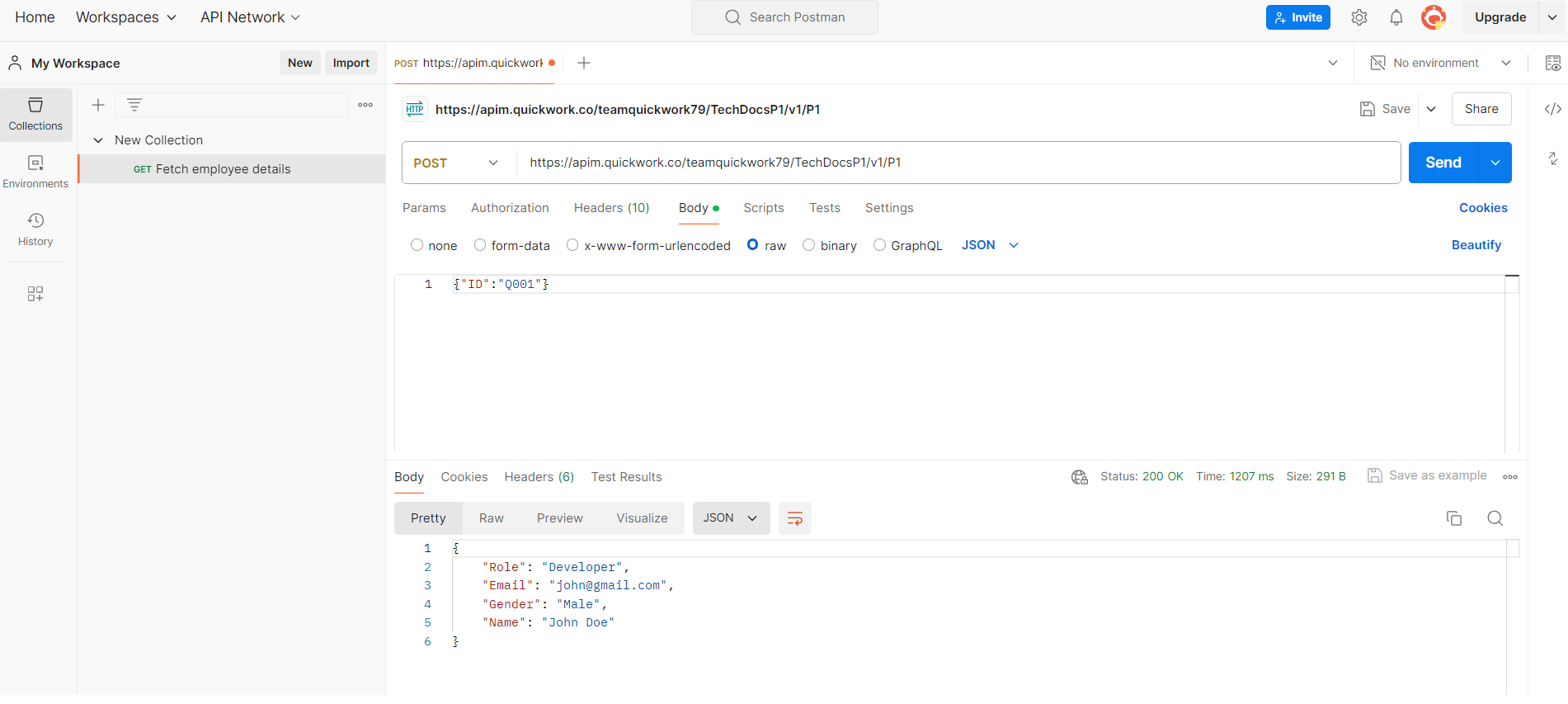
Task: Open the configure workspace sidebar icon
Action: (35, 294)
